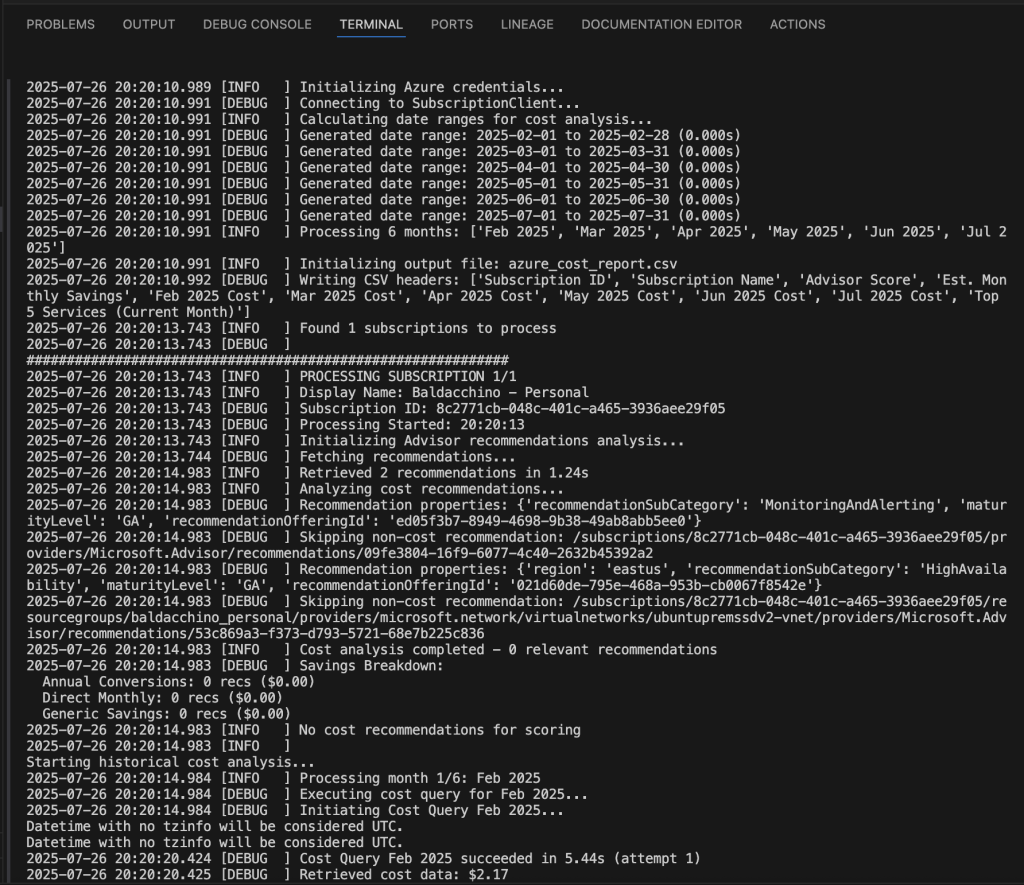Open the PORTS tab
This screenshot has height=885, width=1024.
(452, 24)
